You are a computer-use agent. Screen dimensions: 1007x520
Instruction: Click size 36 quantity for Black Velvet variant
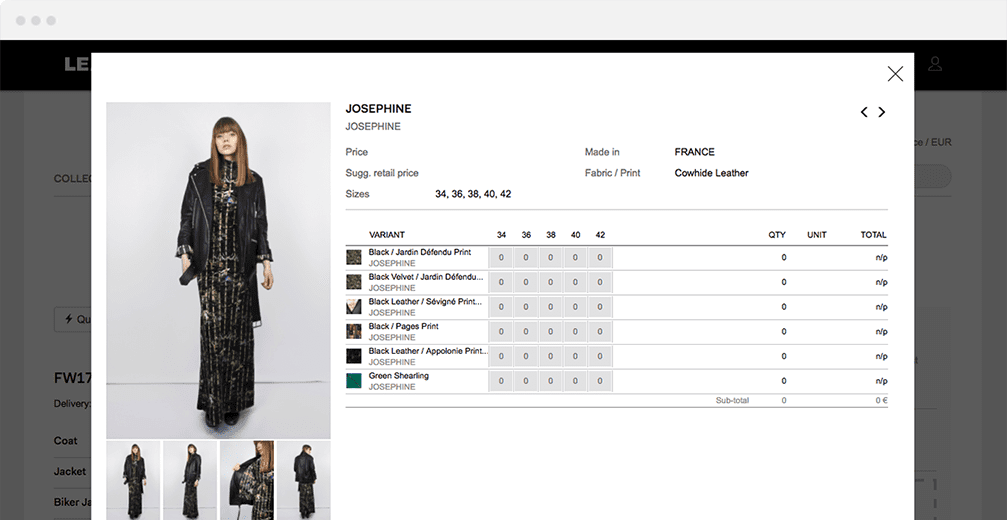click(526, 282)
